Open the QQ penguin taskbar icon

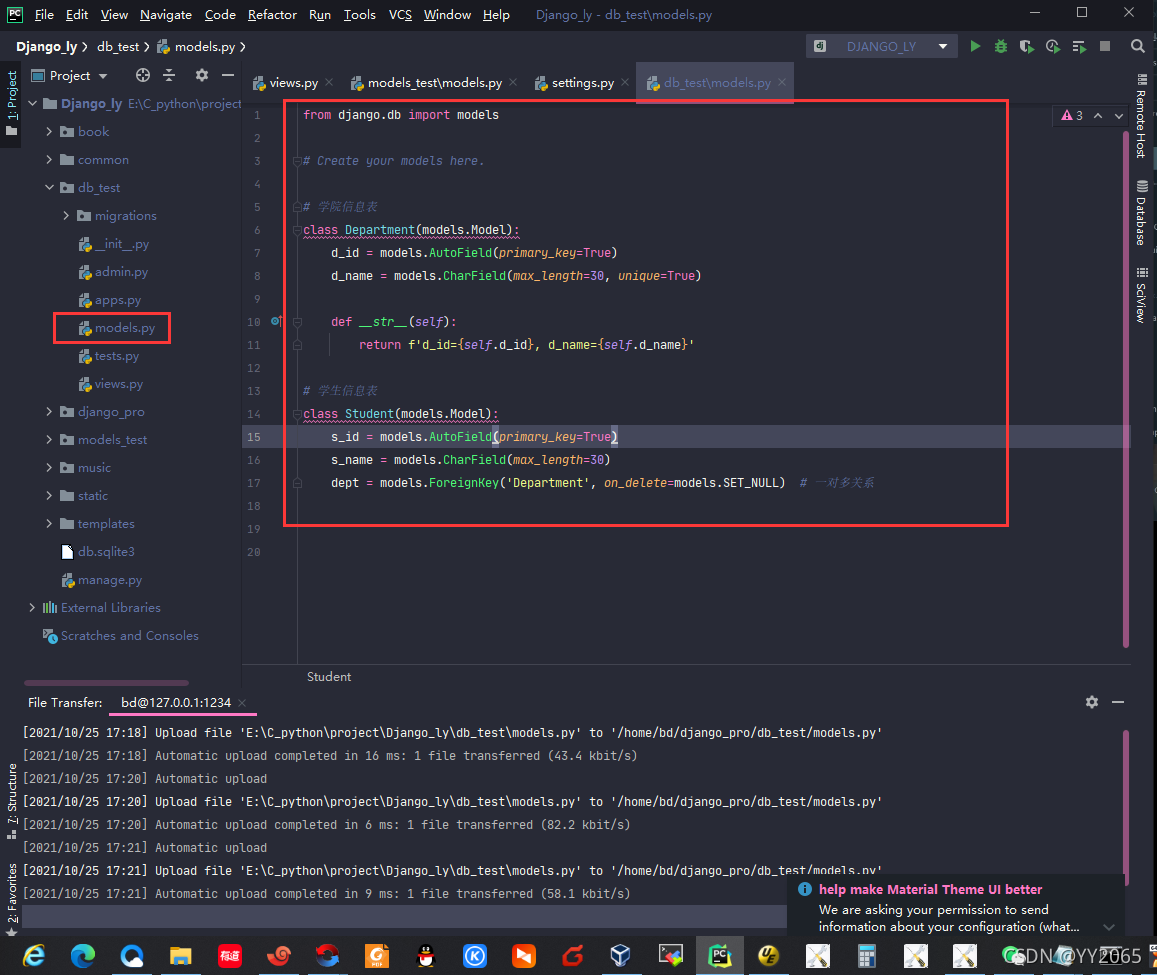[x=426, y=956]
